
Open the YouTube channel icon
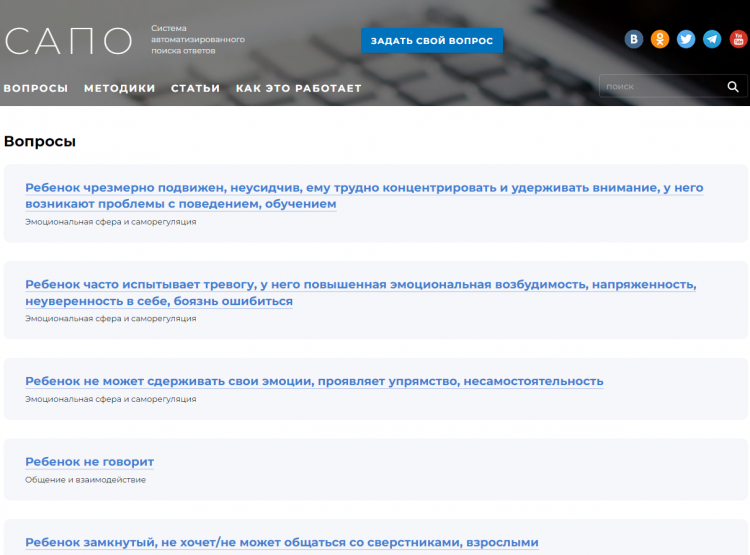coord(738,39)
